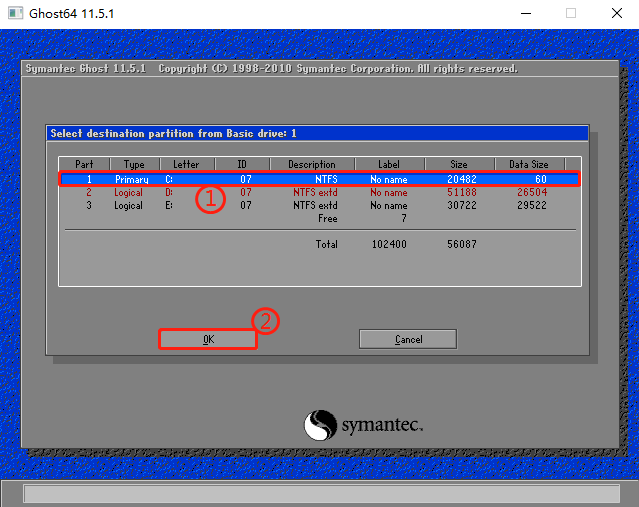Click NTFS extd description in E: row
639x507 pixels.
tap(315, 205)
